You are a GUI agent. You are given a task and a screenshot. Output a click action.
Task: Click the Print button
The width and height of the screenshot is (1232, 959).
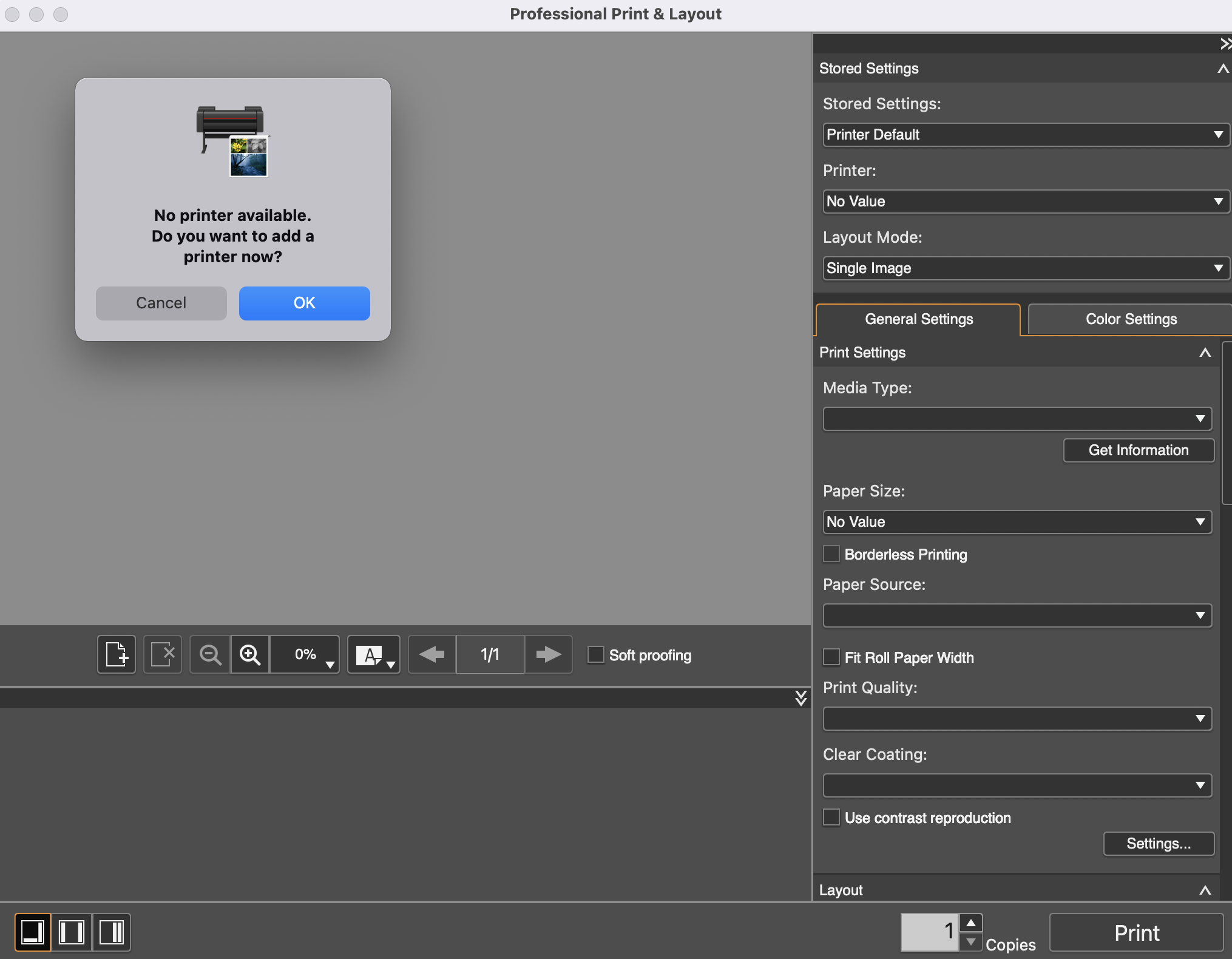tap(1136, 932)
